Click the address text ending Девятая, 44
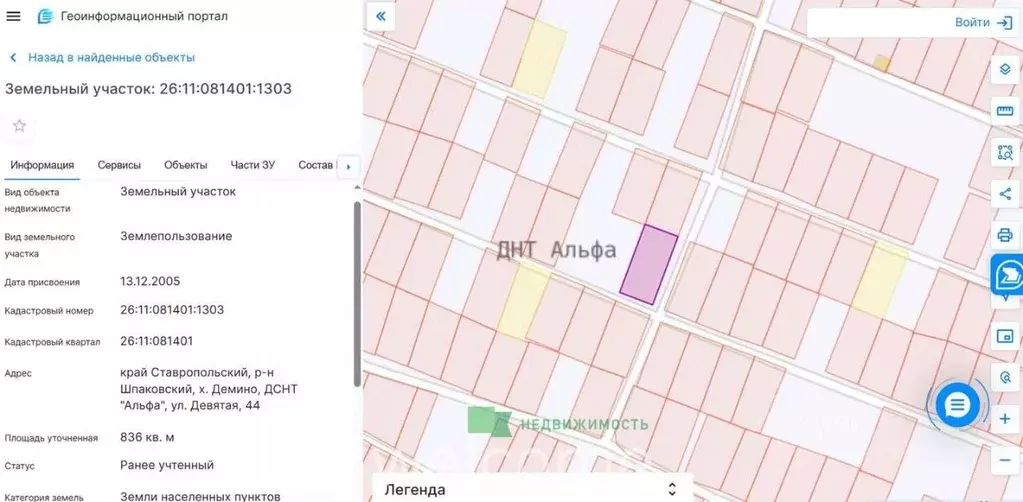This screenshot has width=1023, height=502. click(x=209, y=389)
